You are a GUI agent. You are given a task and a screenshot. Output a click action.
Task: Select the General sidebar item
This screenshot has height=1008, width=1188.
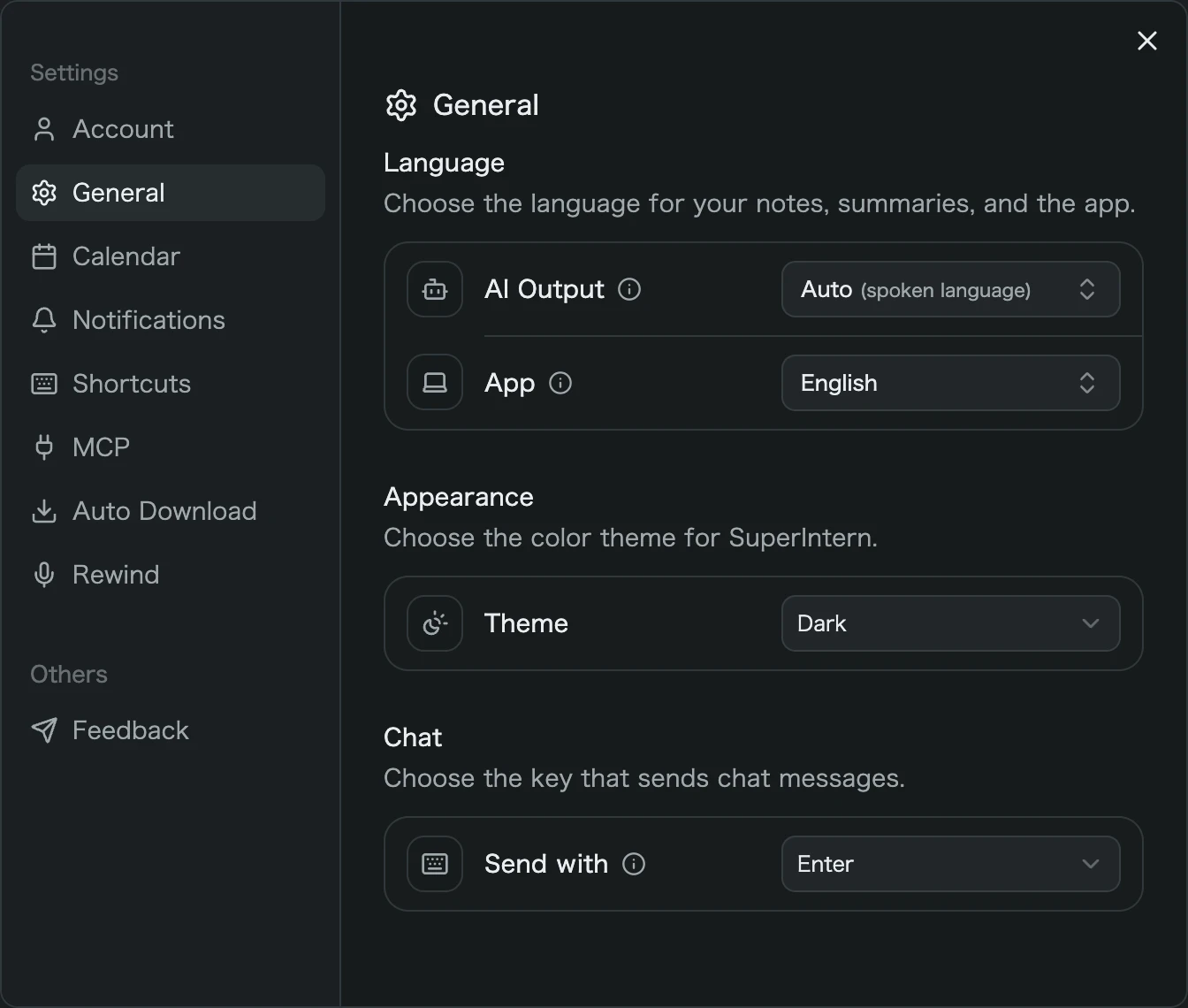click(171, 193)
